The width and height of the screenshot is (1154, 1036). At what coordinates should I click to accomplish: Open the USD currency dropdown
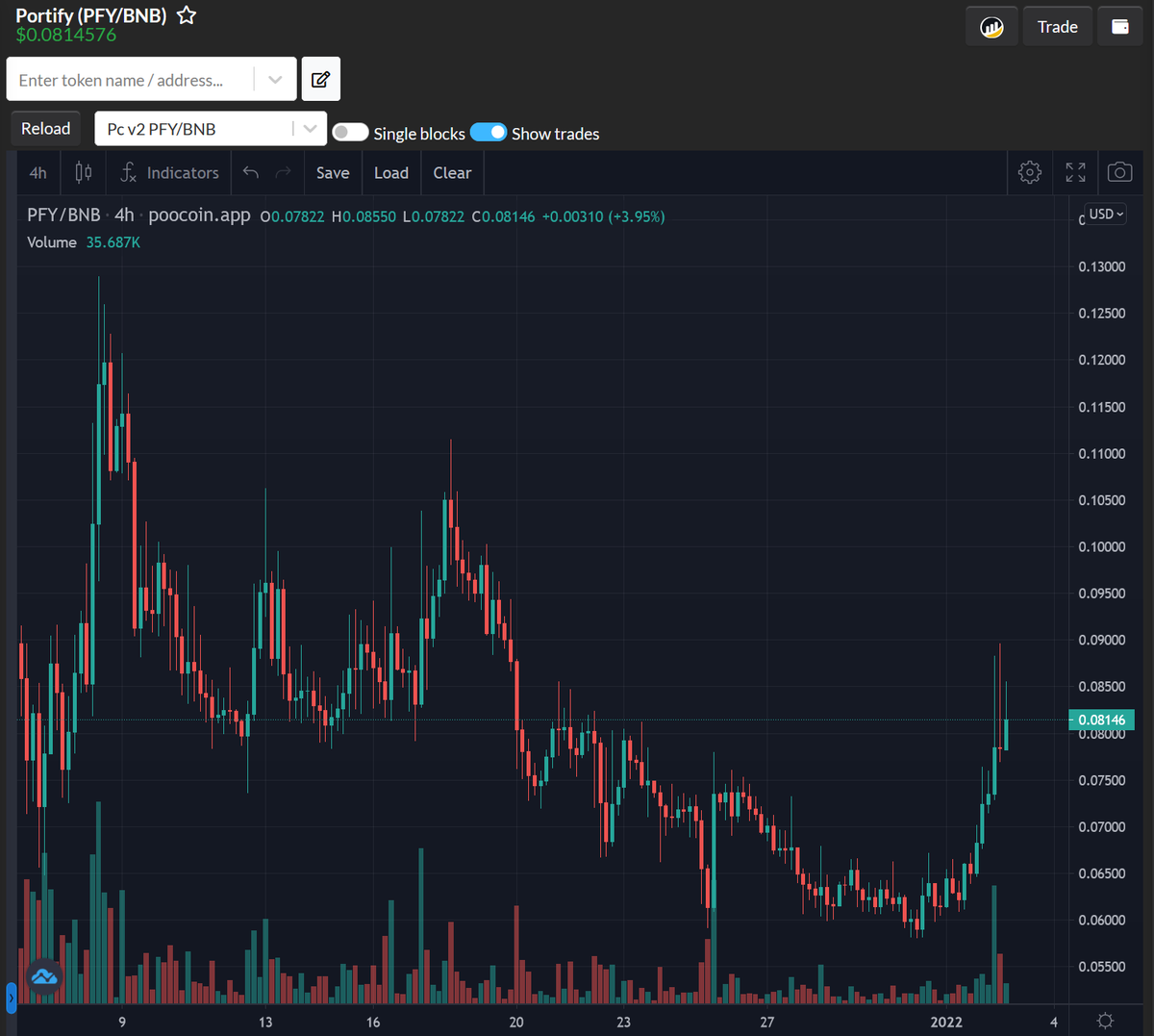tap(1106, 215)
